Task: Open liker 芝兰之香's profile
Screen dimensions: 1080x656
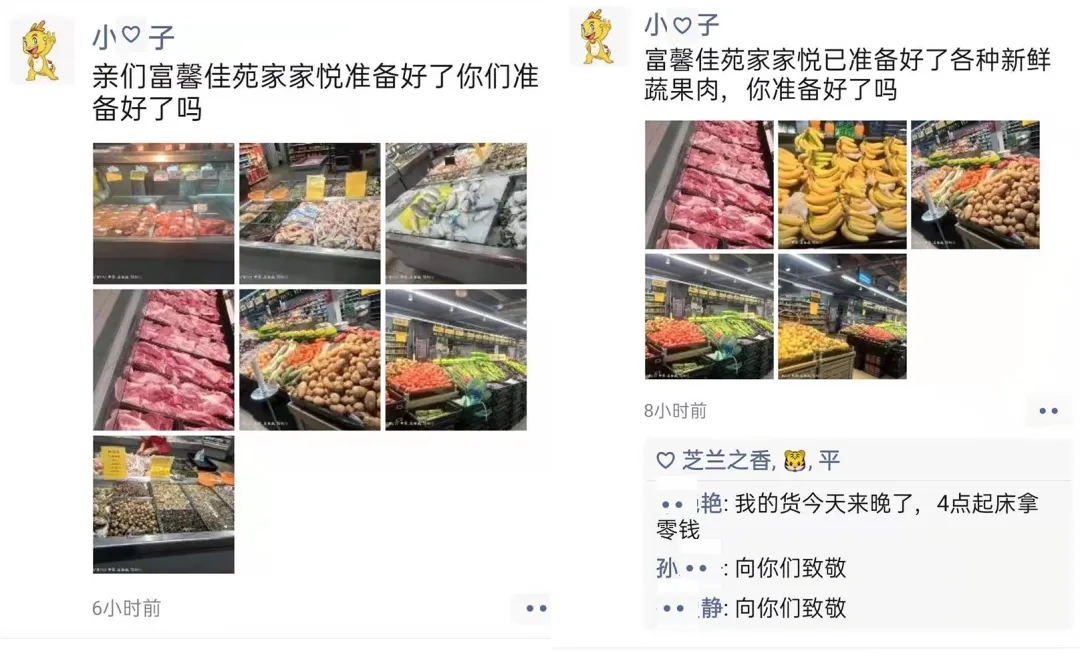Action: click(727, 460)
